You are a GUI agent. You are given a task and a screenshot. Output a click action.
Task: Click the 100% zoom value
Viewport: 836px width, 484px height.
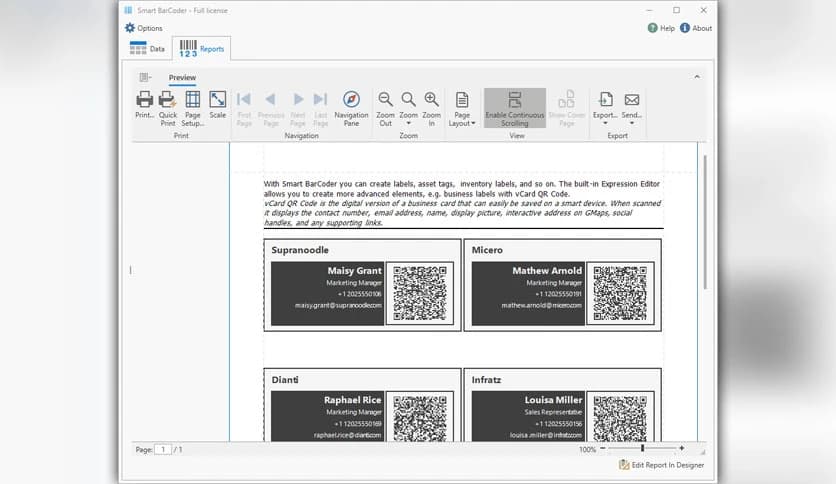tap(587, 449)
